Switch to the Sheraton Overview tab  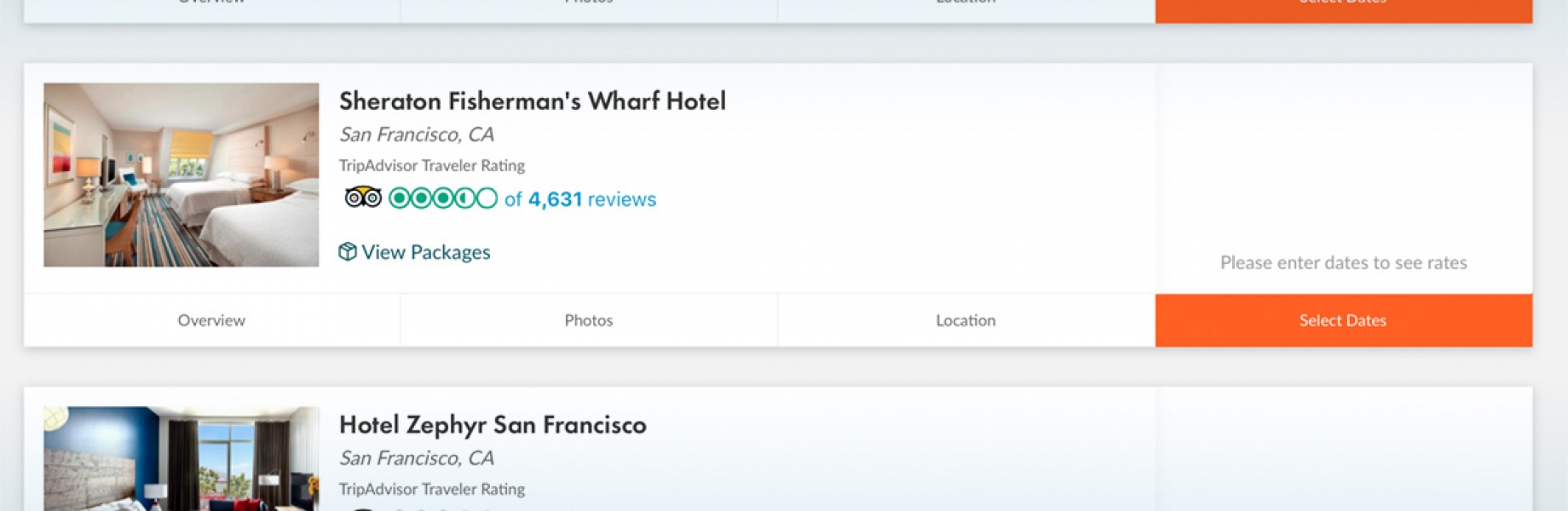coord(211,320)
